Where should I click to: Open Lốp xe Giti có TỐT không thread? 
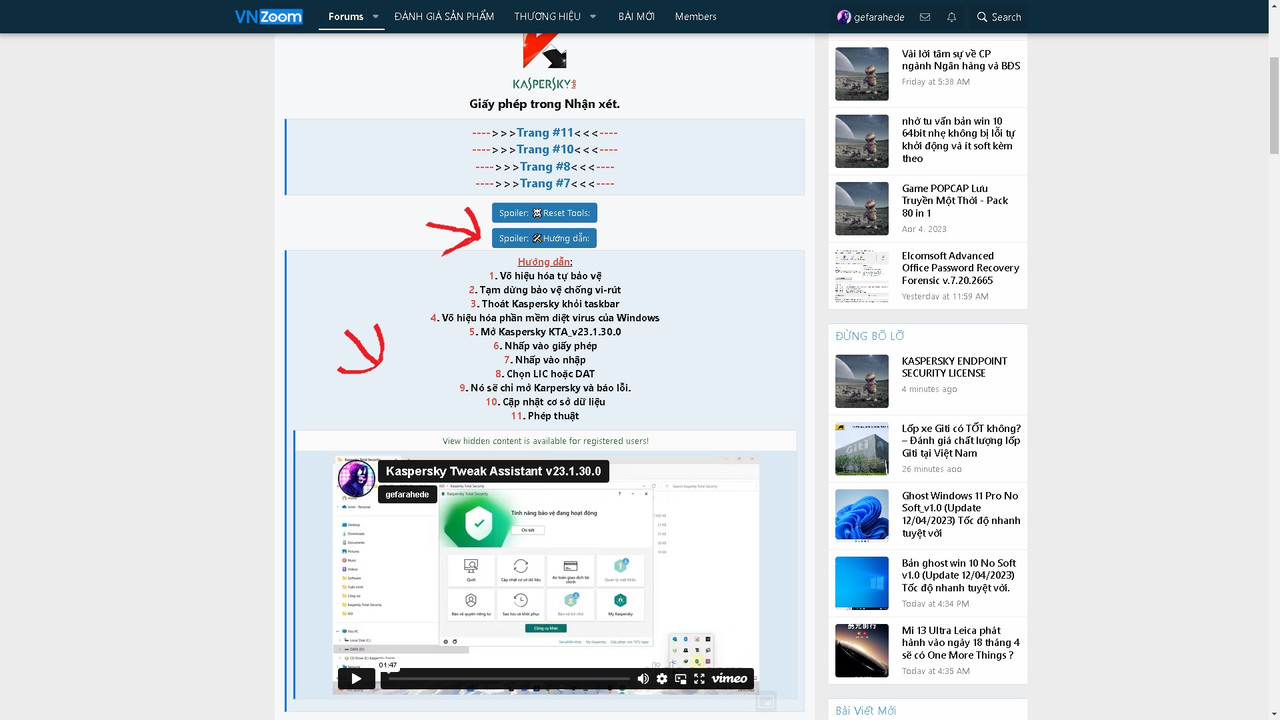point(961,441)
